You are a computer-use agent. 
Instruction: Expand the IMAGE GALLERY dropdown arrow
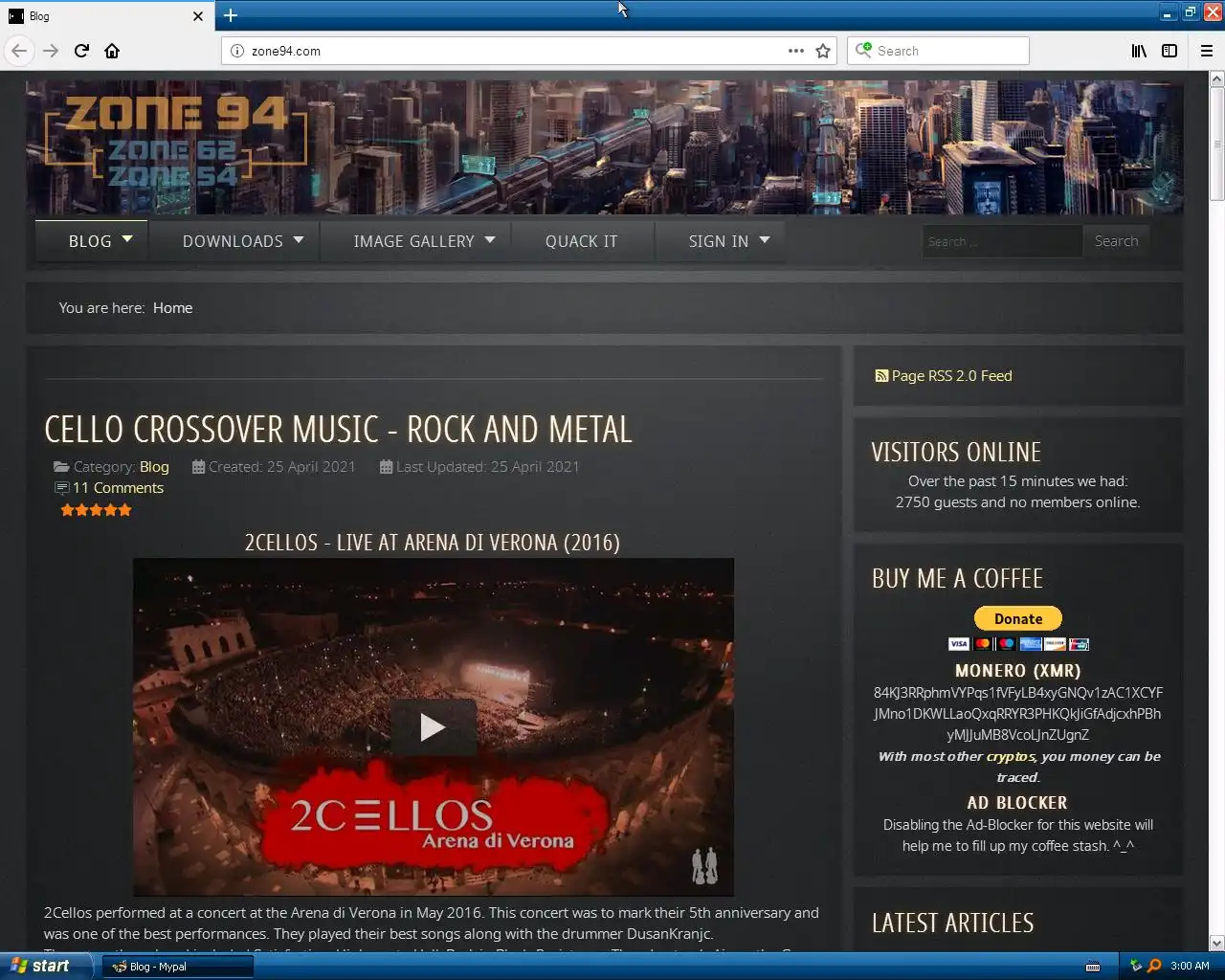point(490,239)
